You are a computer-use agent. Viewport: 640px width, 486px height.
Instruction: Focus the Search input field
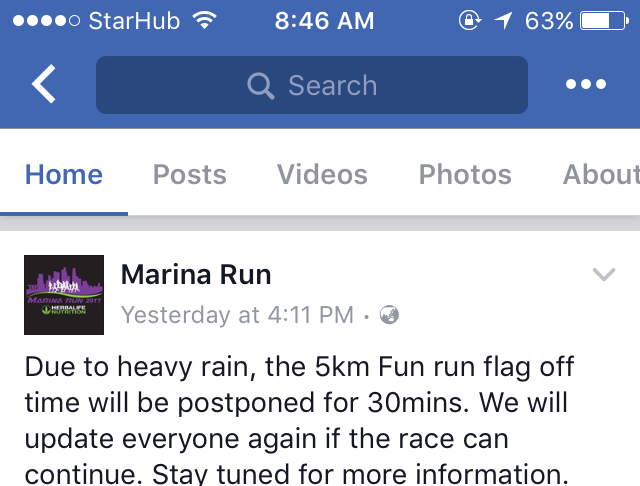(312, 85)
